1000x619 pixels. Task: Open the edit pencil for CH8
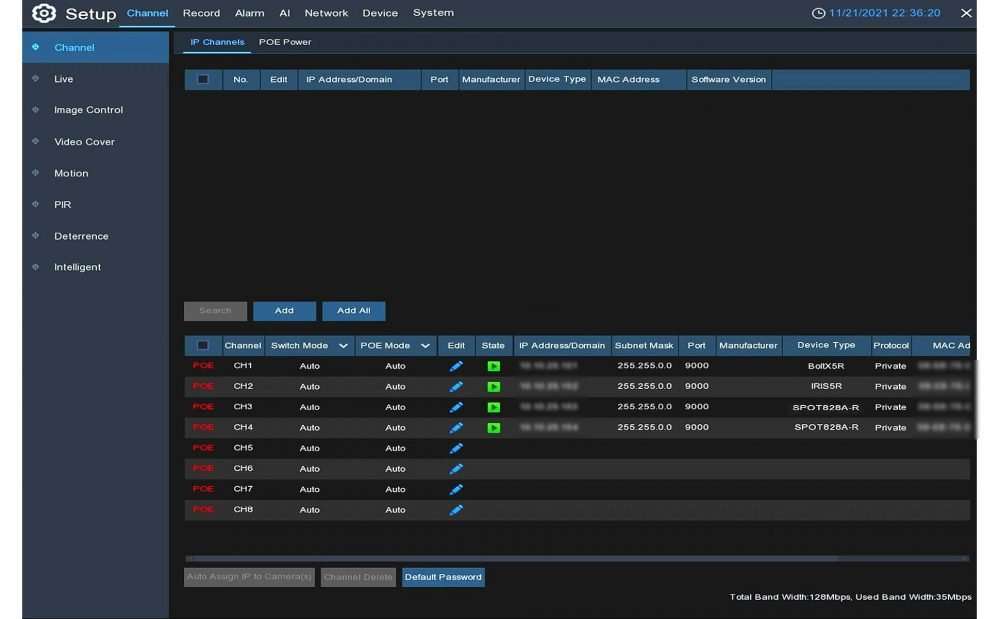pyautogui.click(x=456, y=510)
